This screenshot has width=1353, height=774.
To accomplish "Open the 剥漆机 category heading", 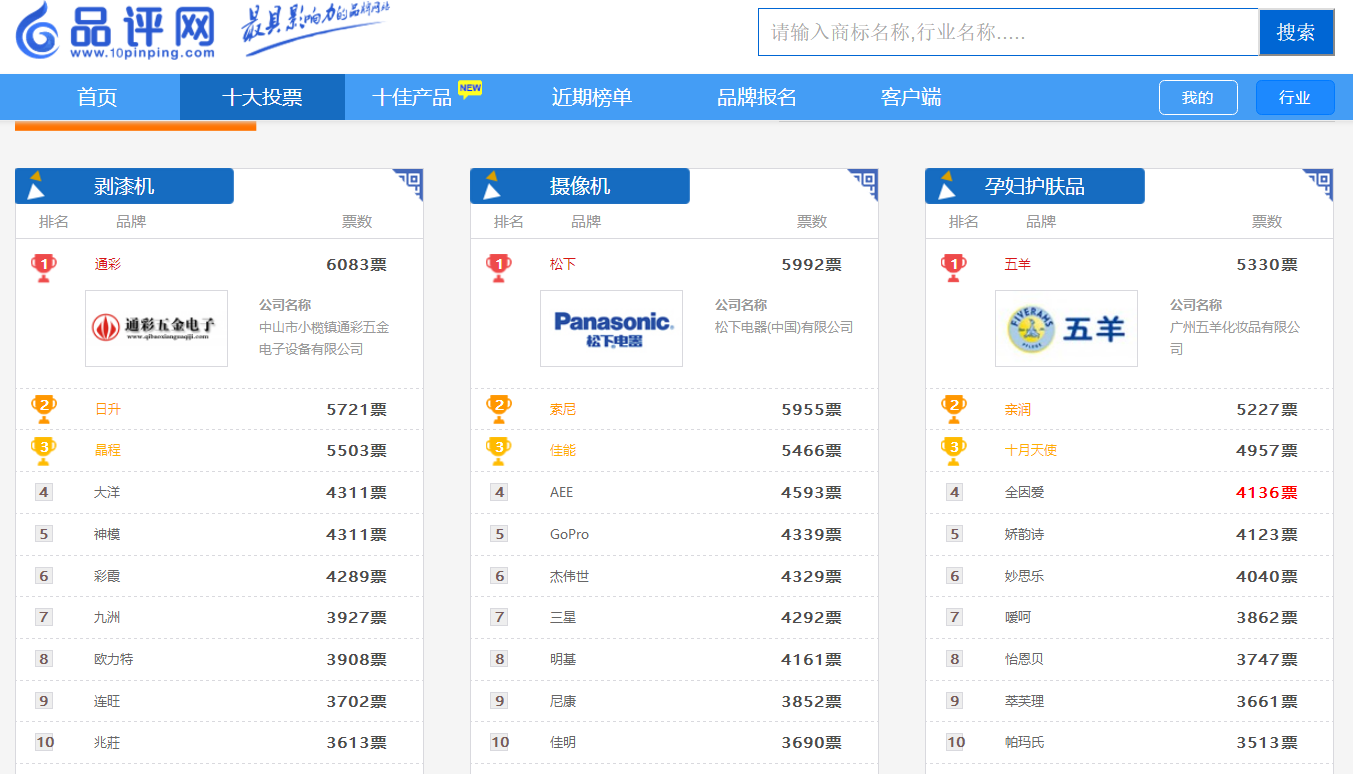I will point(124,186).
